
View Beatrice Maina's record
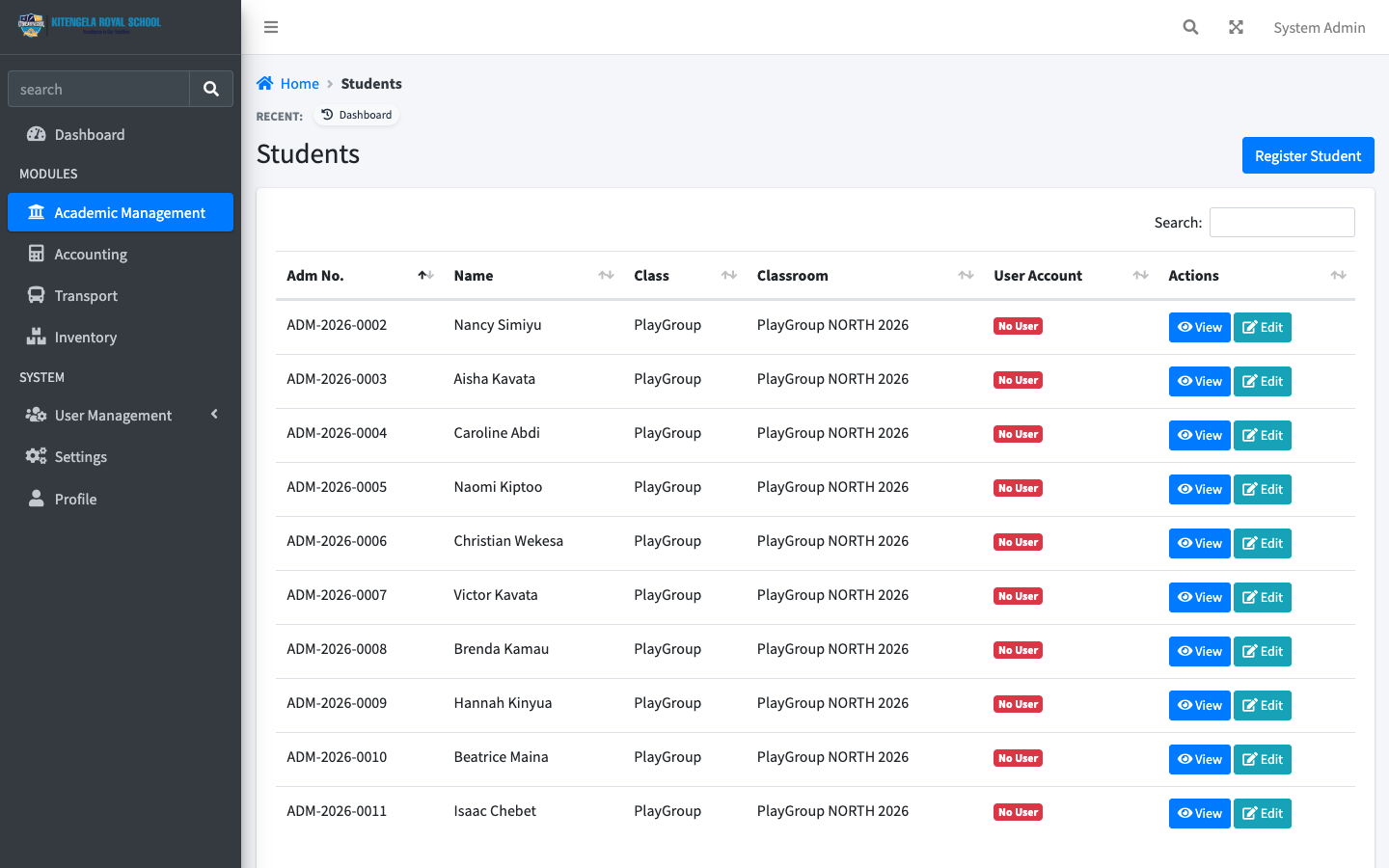tap(1199, 759)
